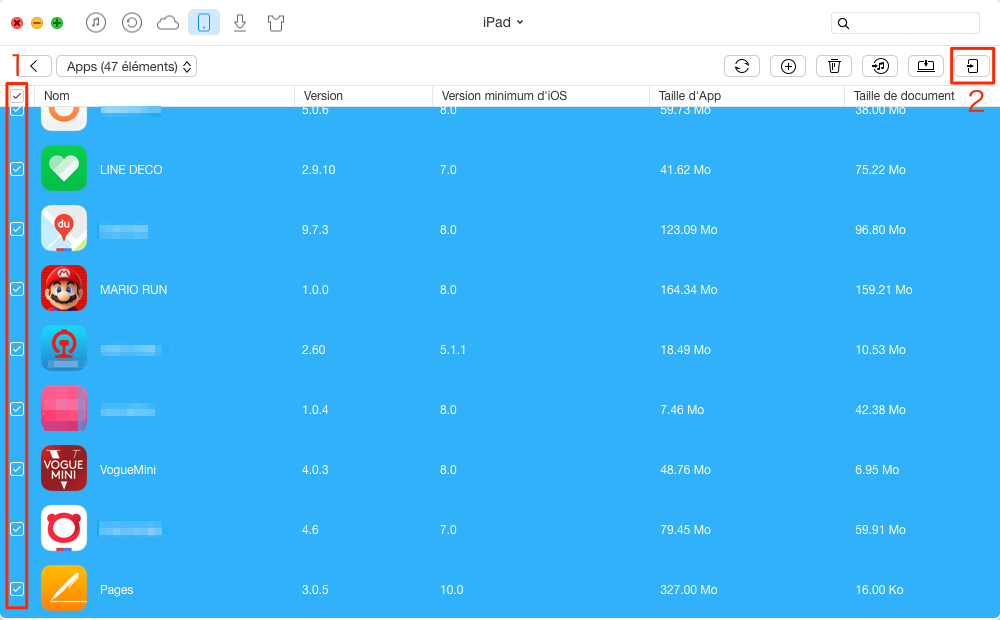Open the iPad device dropdown
Viewport: 1000px width, 620px height.
click(x=503, y=22)
